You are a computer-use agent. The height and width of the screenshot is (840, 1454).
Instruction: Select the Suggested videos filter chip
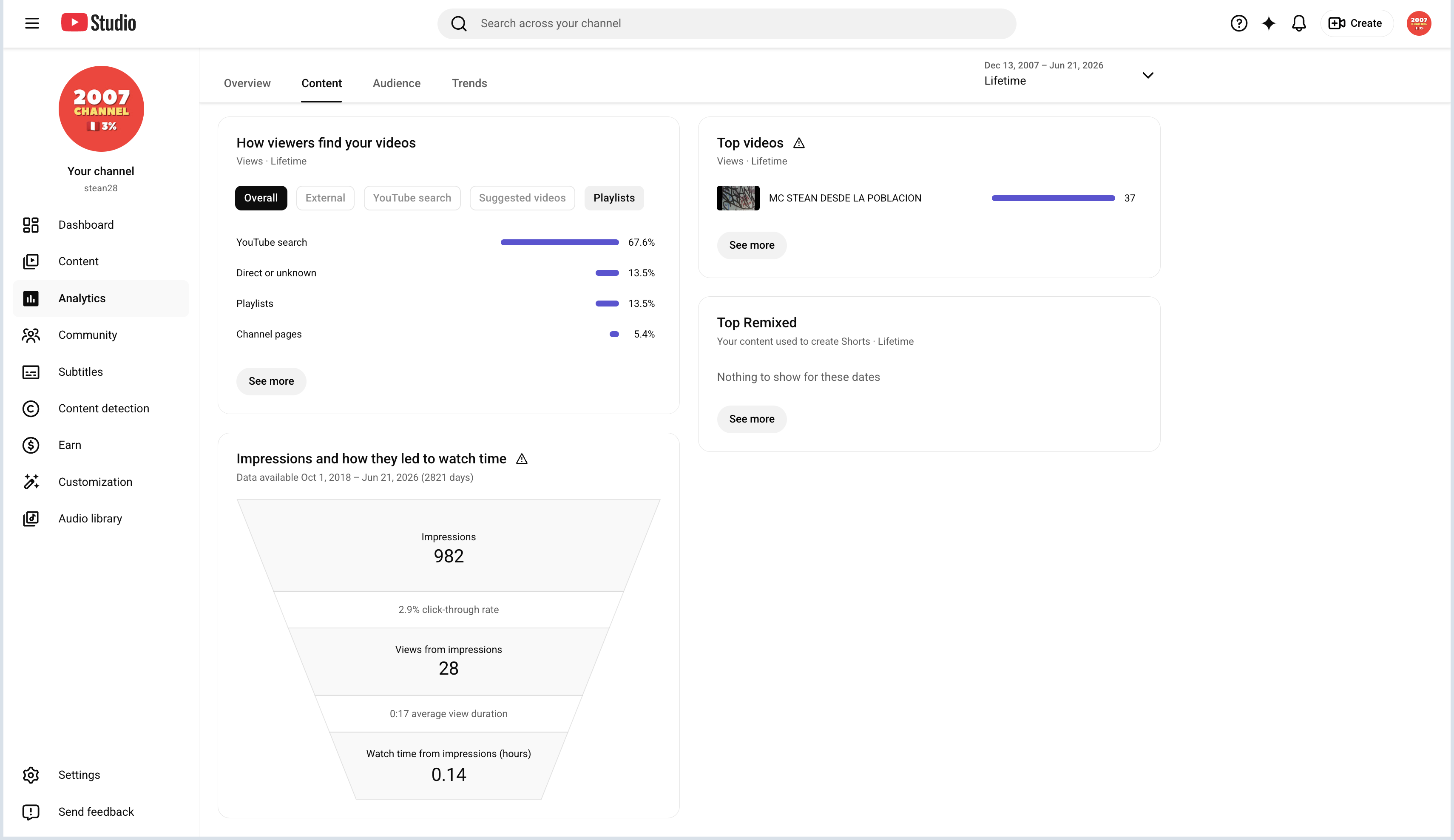click(x=522, y=198)
